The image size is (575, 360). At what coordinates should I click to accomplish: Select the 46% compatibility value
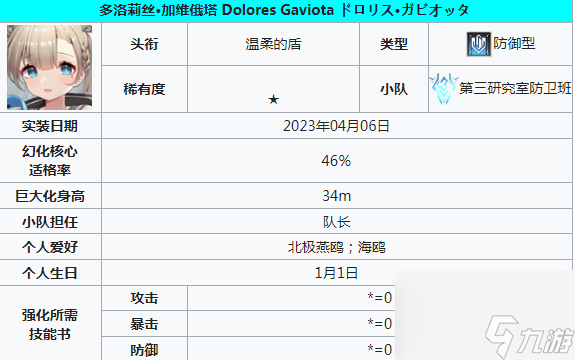point(336,161)
